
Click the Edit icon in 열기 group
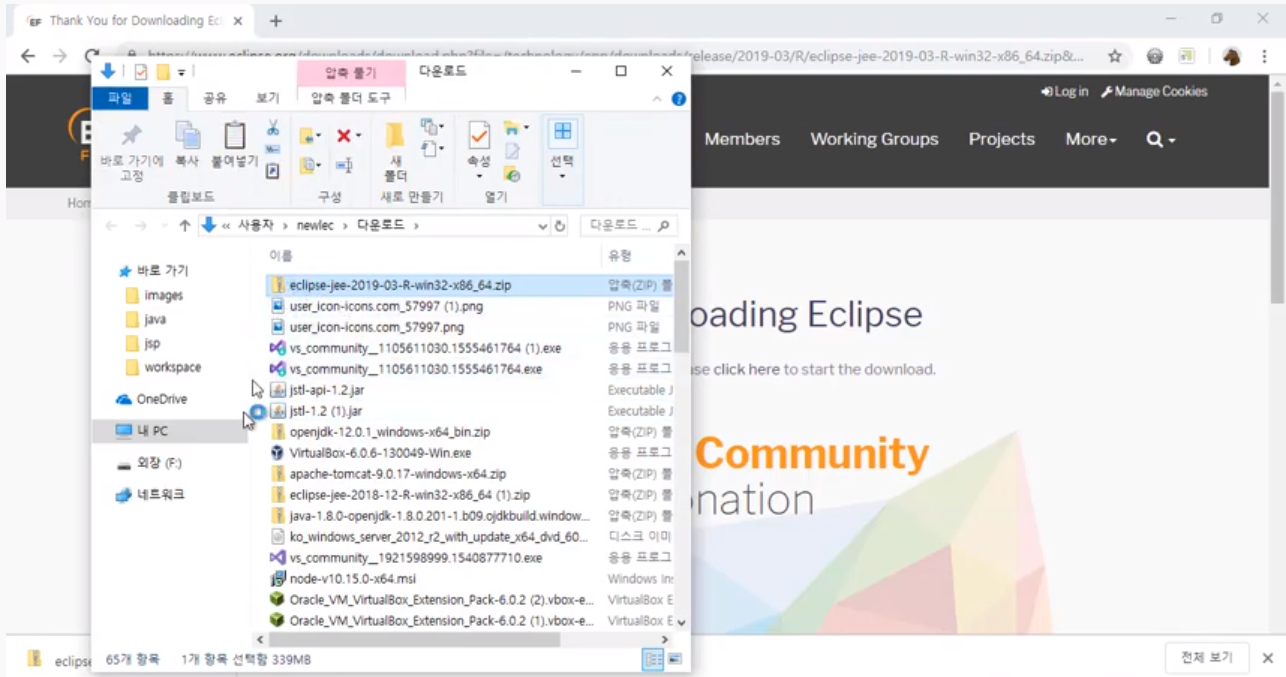click(x=512, y=151)
